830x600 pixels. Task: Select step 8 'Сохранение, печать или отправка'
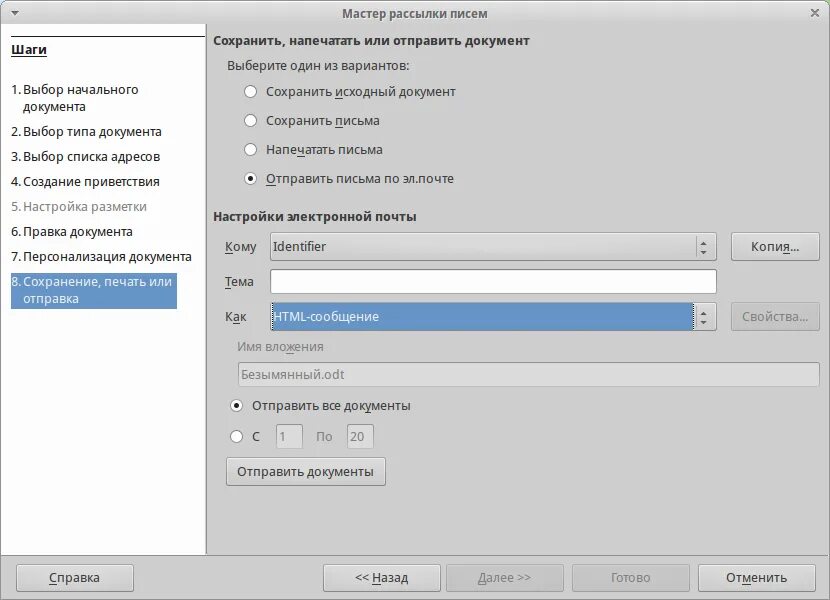(94, 290)
